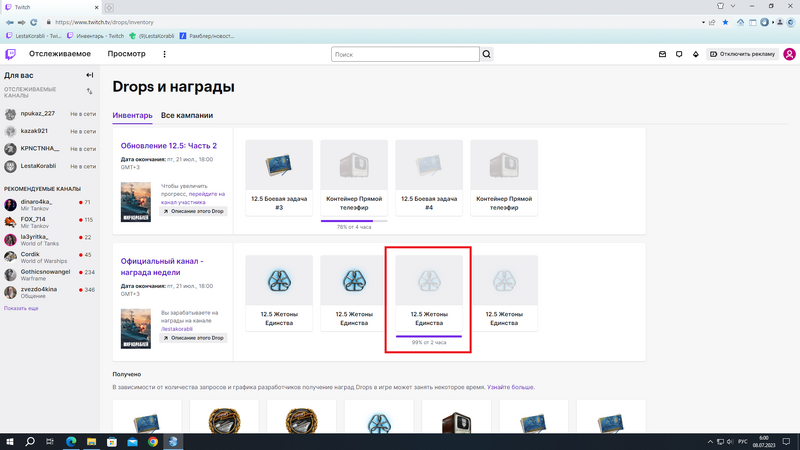
Task: Click the Twitch logo home icon
Action: click(10, 54)
